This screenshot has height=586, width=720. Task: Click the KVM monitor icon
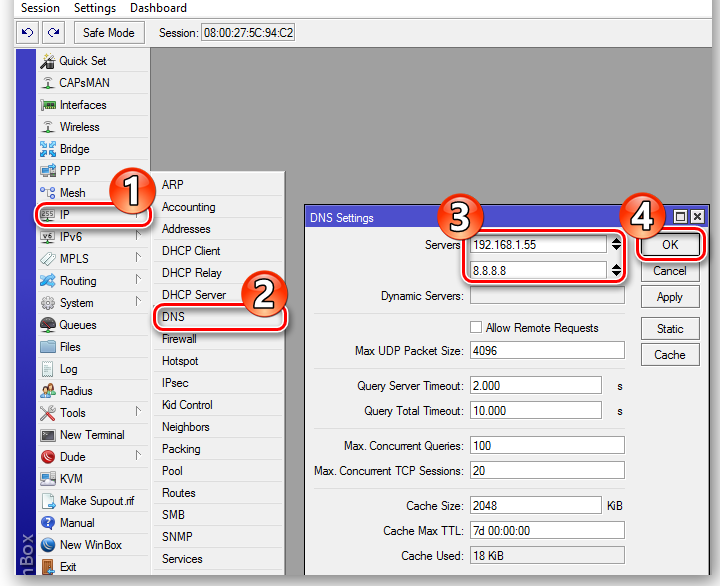[48, 479]
